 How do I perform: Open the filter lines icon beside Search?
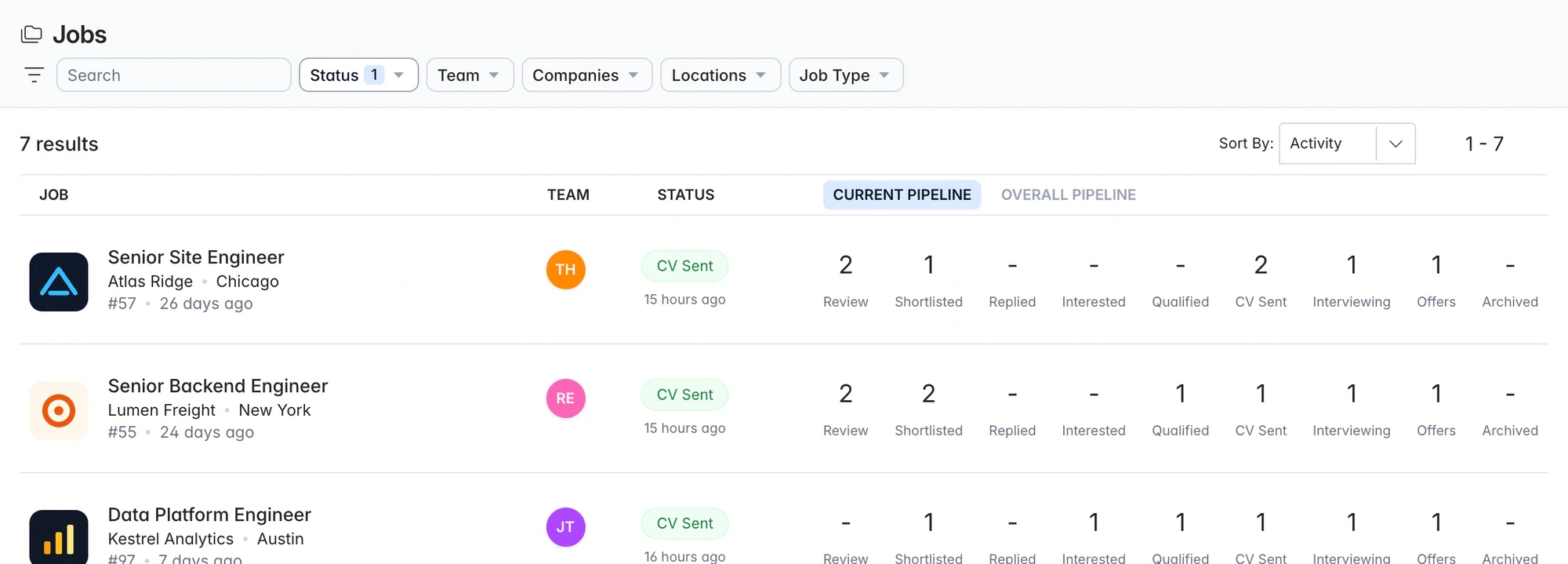34,75
